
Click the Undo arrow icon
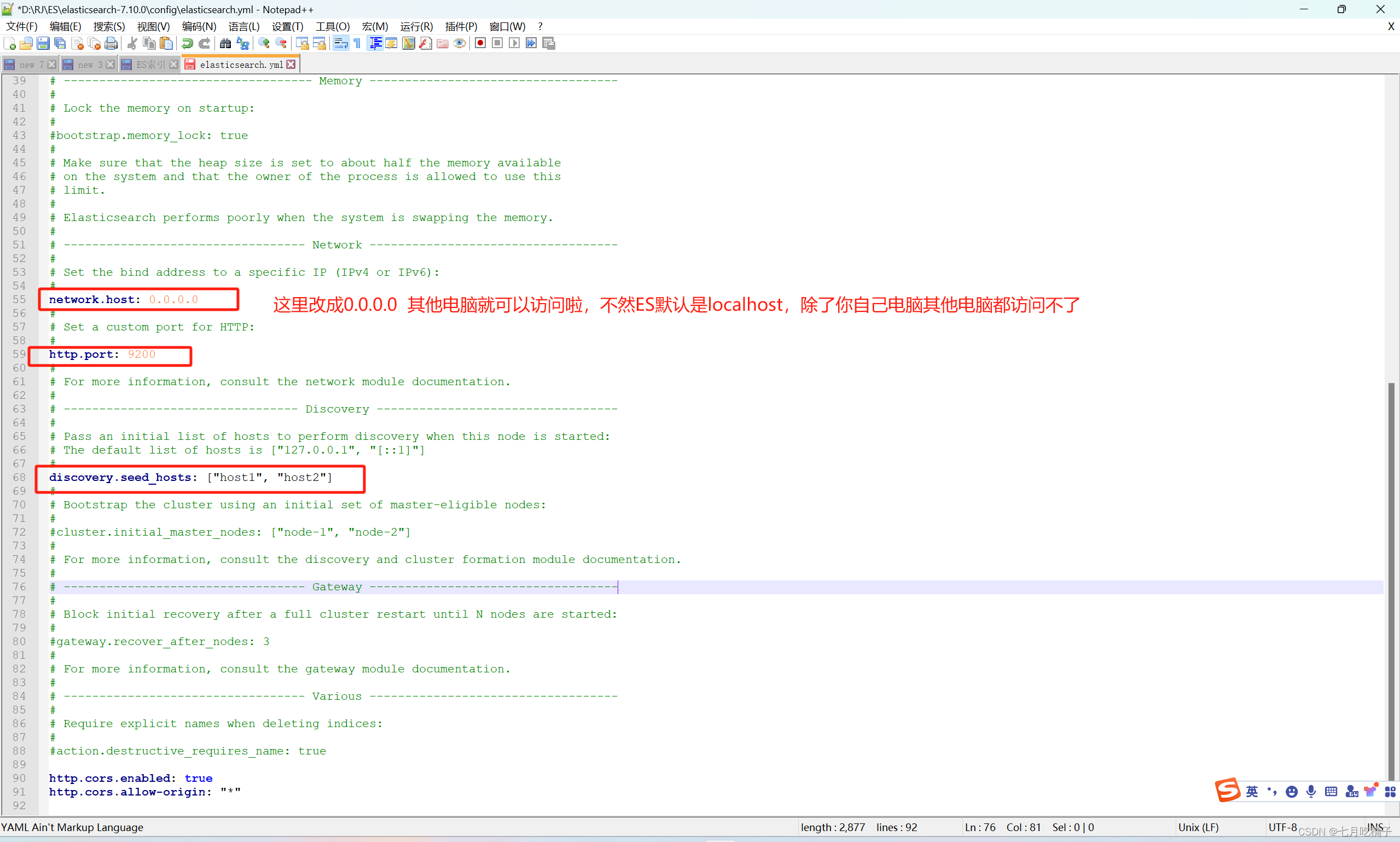click(x=187, y=43)
